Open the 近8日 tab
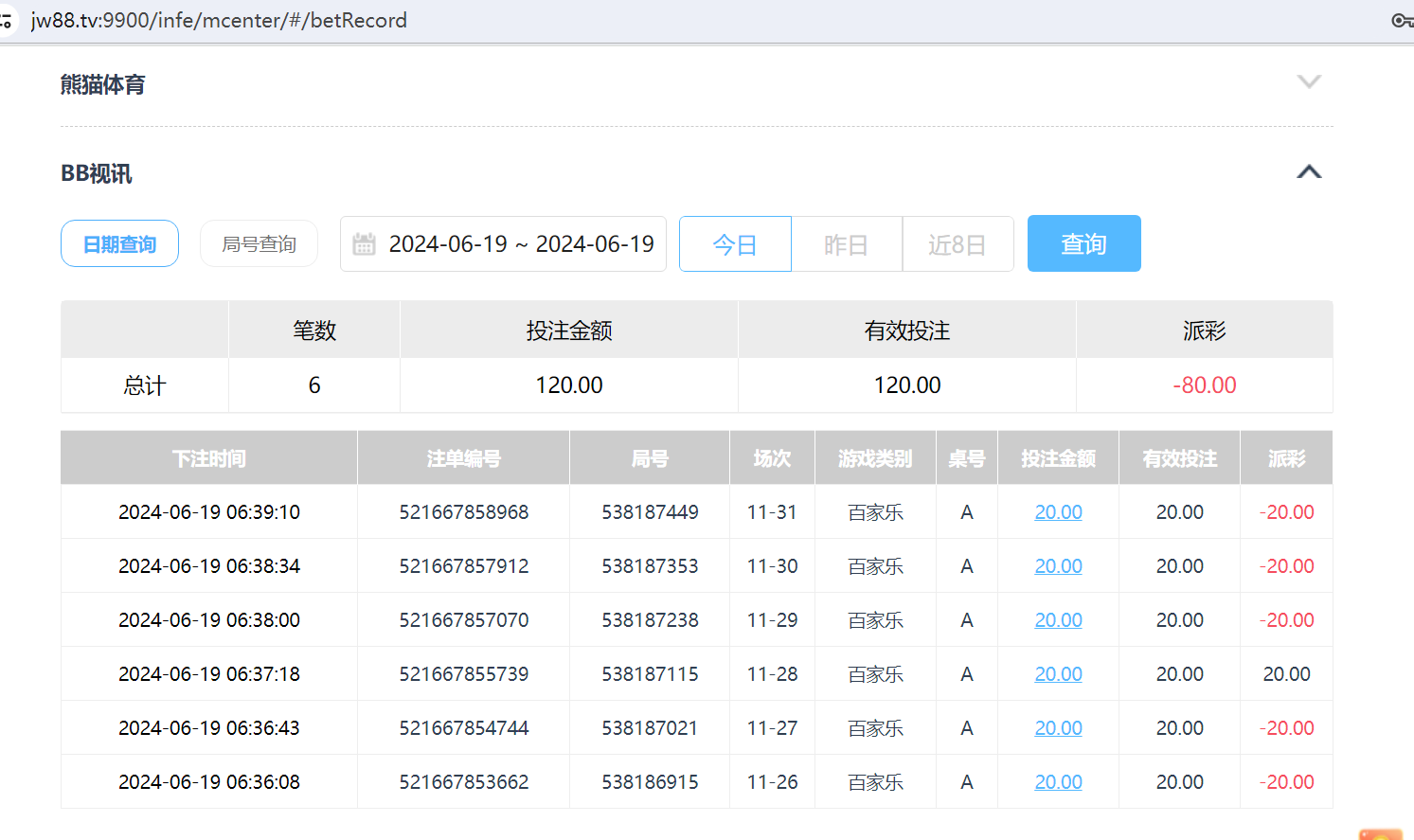 coord(958,243)
